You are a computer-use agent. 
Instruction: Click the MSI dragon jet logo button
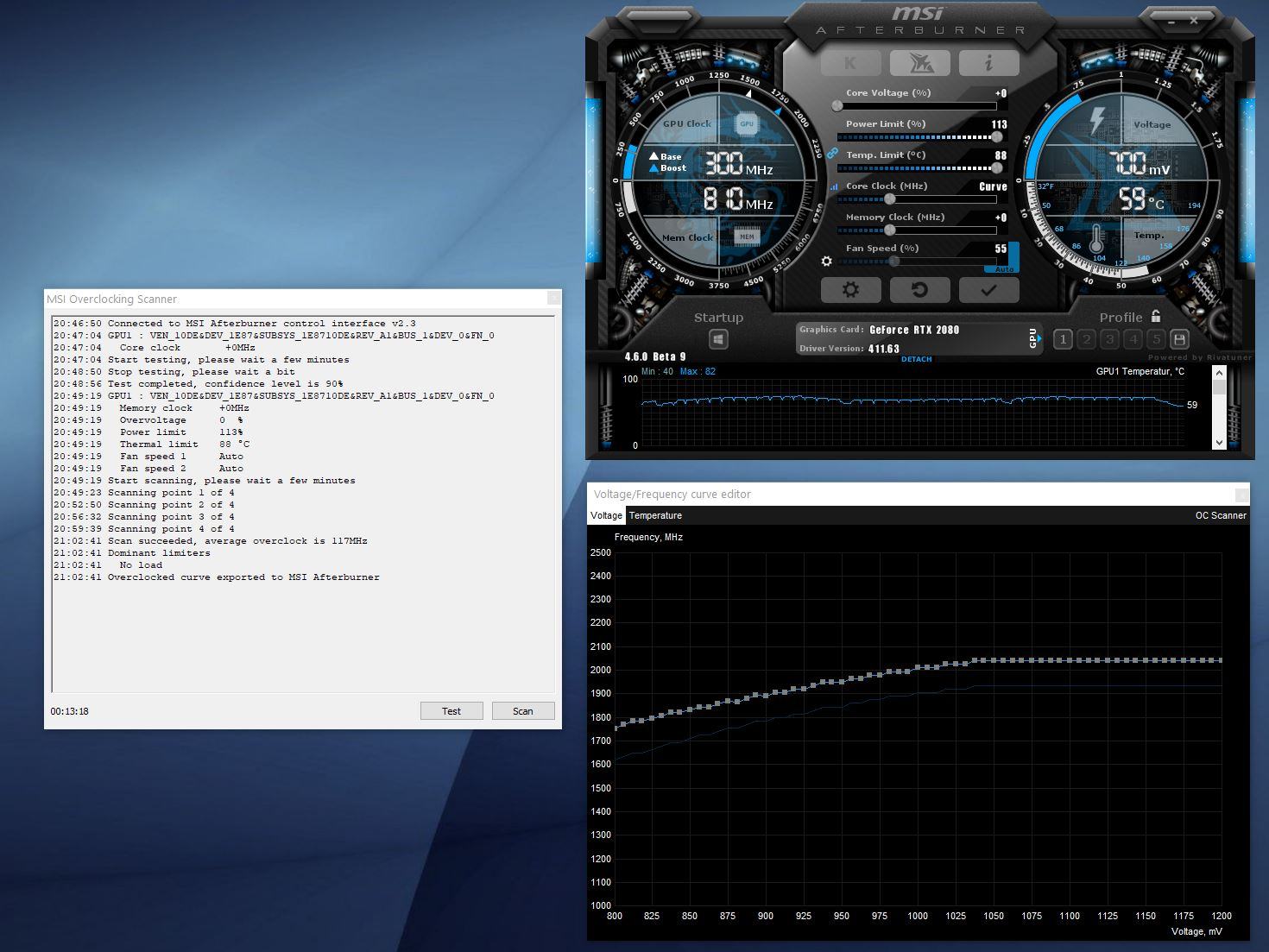pos(919,63)
